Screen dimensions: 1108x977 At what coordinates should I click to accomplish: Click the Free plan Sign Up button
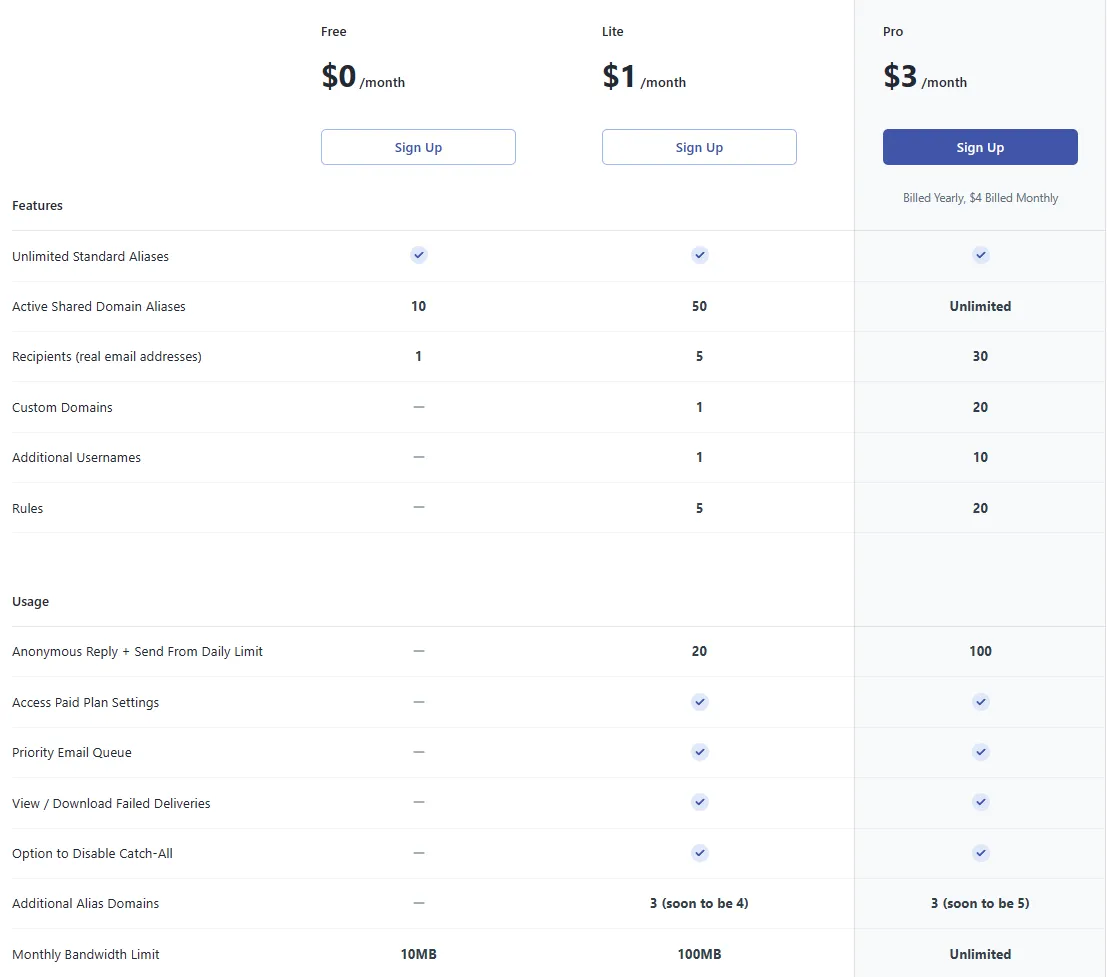pos(418,147)
